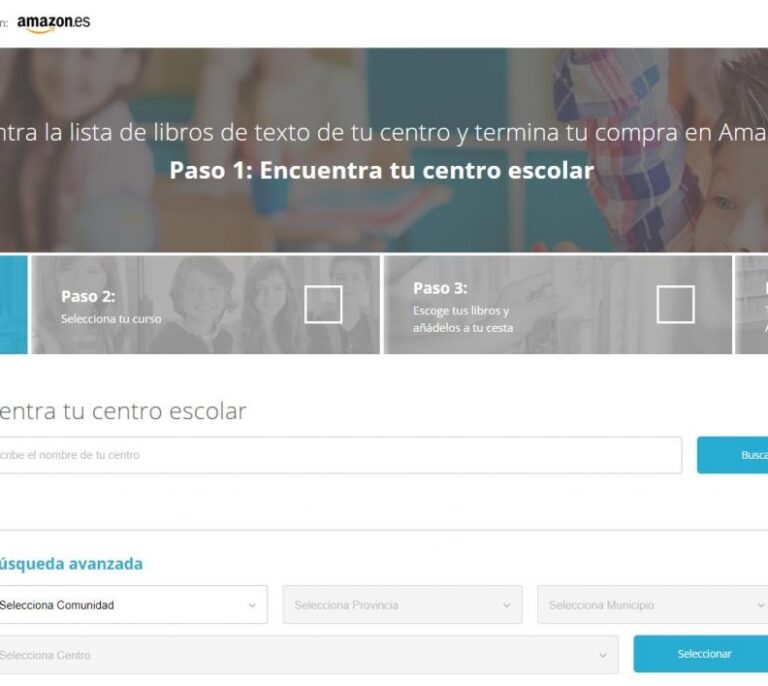Click the Provincia dropdown chevron arrow

click(506, 605)
